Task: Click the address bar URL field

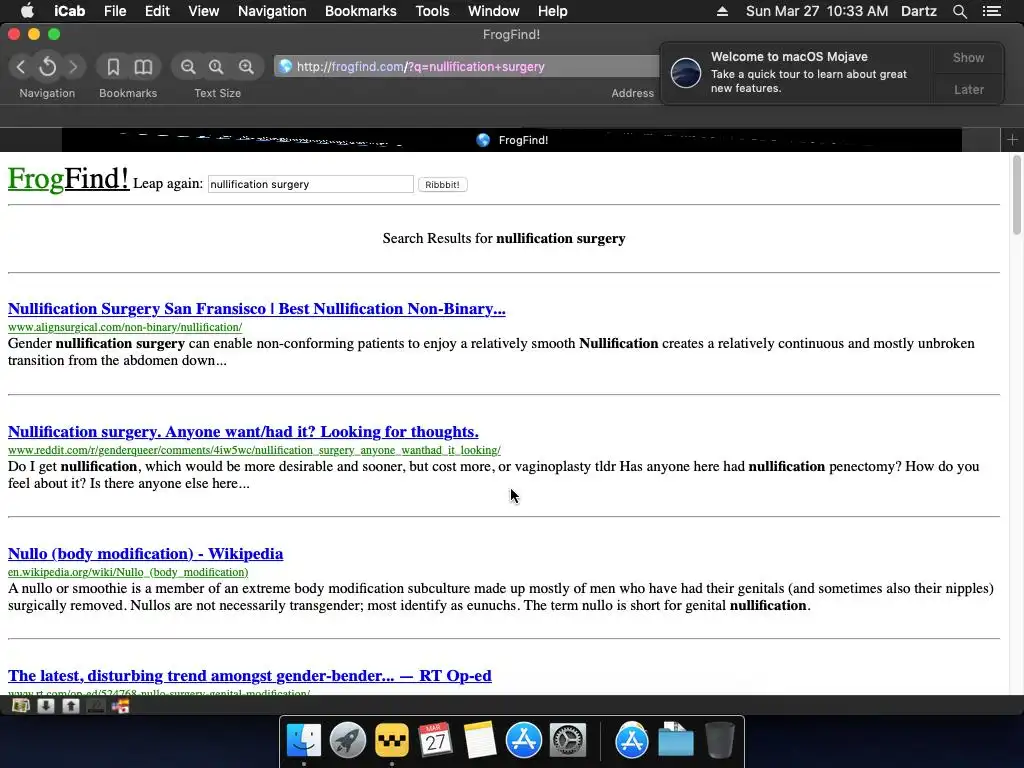Action: (467, 67)
